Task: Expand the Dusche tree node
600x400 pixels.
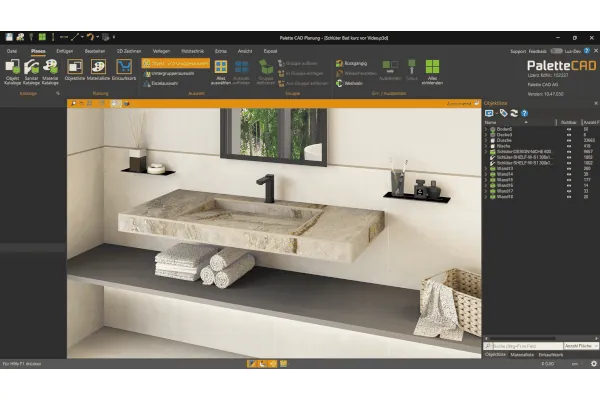Action: (486, 140)
